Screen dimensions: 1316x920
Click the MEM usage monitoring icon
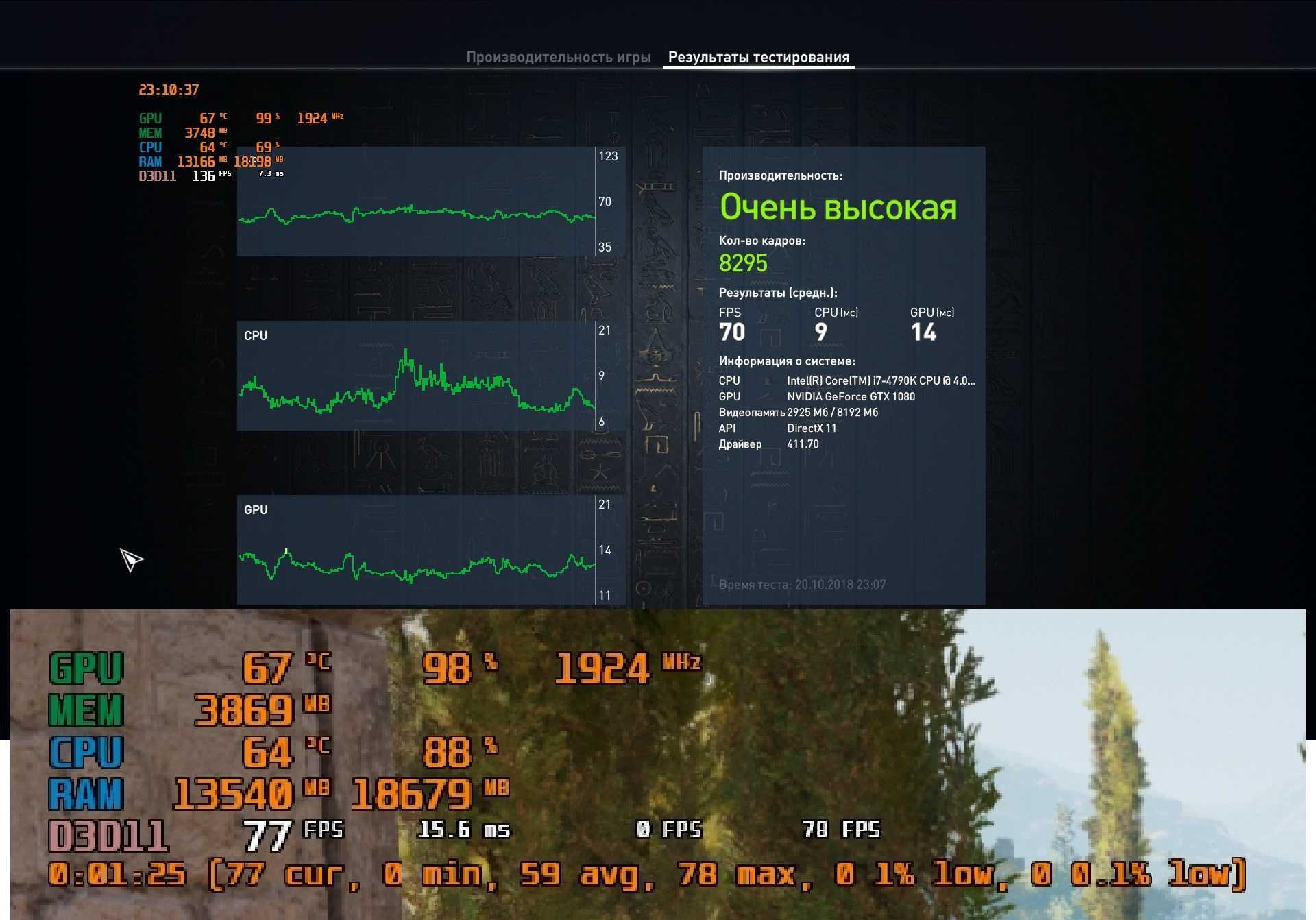coord(139,132)
